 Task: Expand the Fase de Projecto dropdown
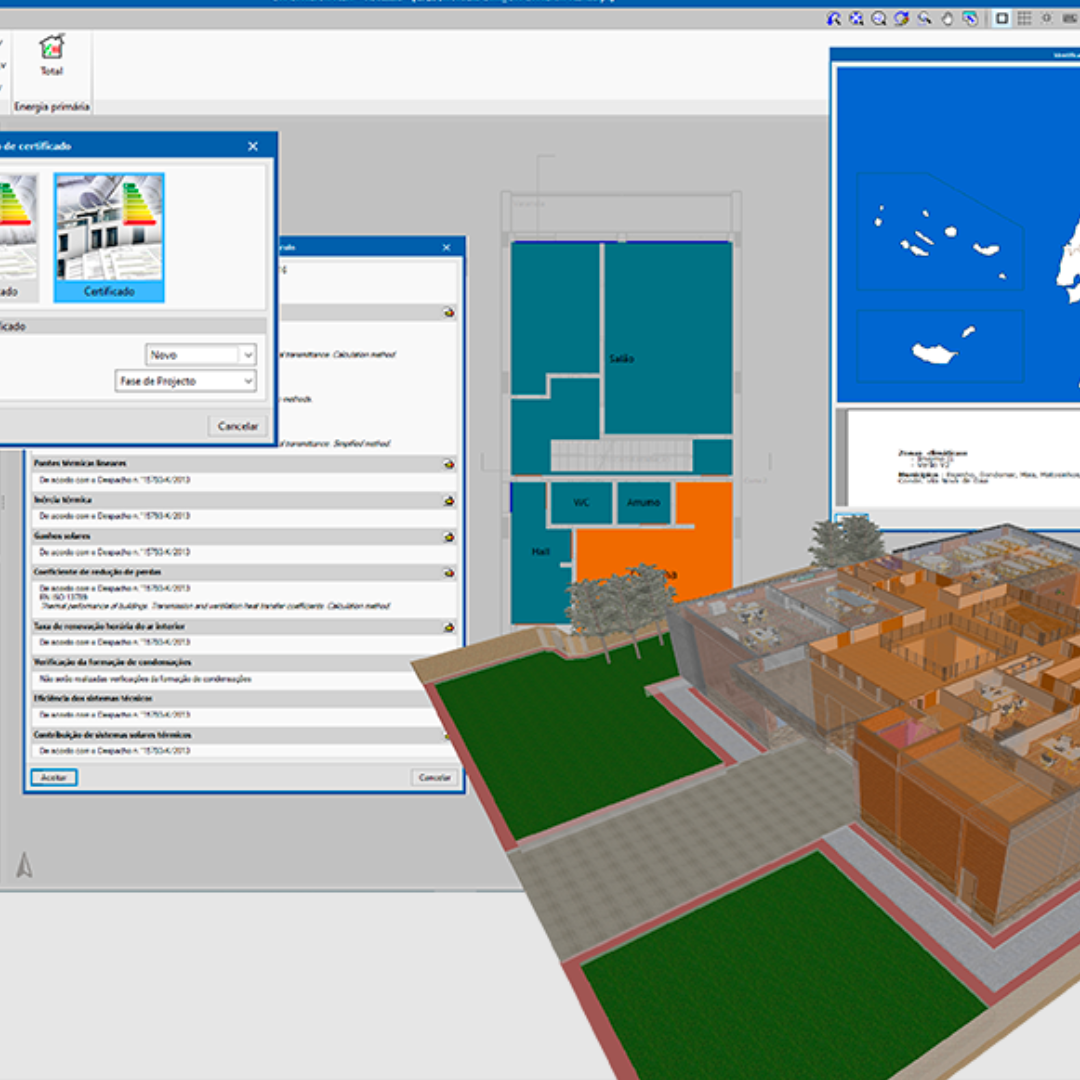pyautogui.click(x=248, y=381)
